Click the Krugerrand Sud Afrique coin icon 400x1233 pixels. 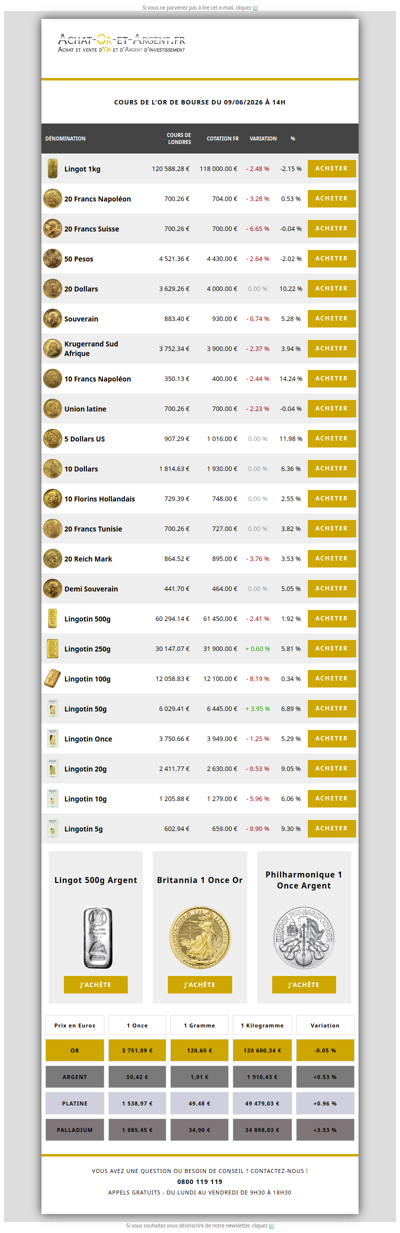pos(52,349)
